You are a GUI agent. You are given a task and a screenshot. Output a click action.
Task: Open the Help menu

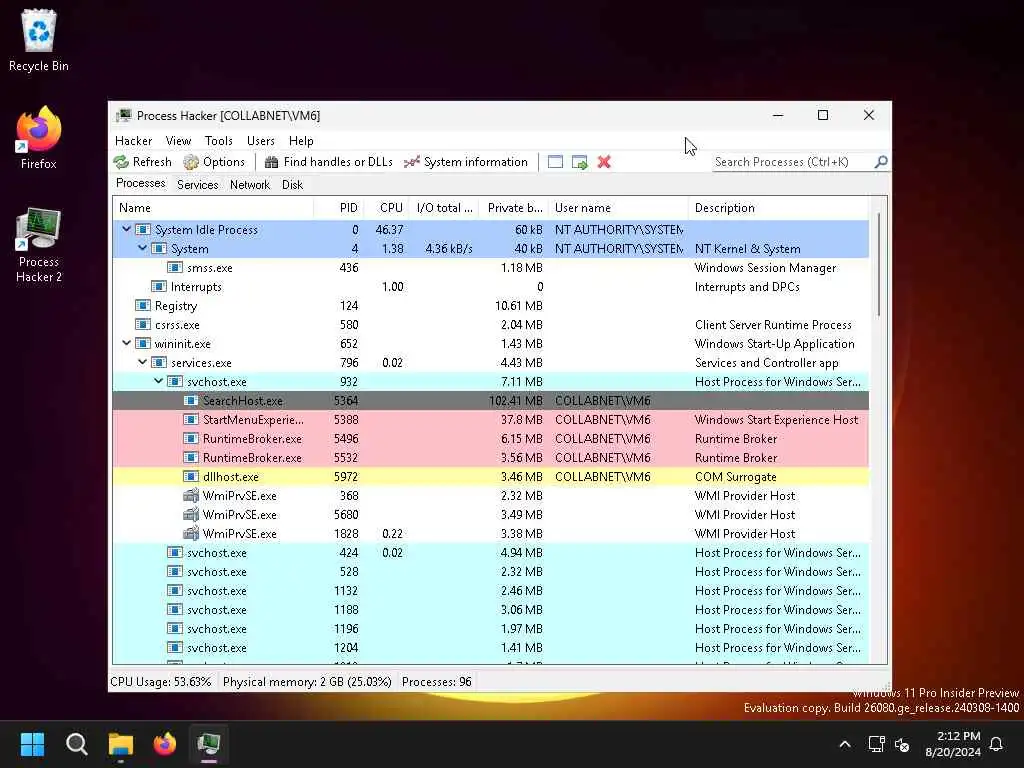click(x=301, y=141)
